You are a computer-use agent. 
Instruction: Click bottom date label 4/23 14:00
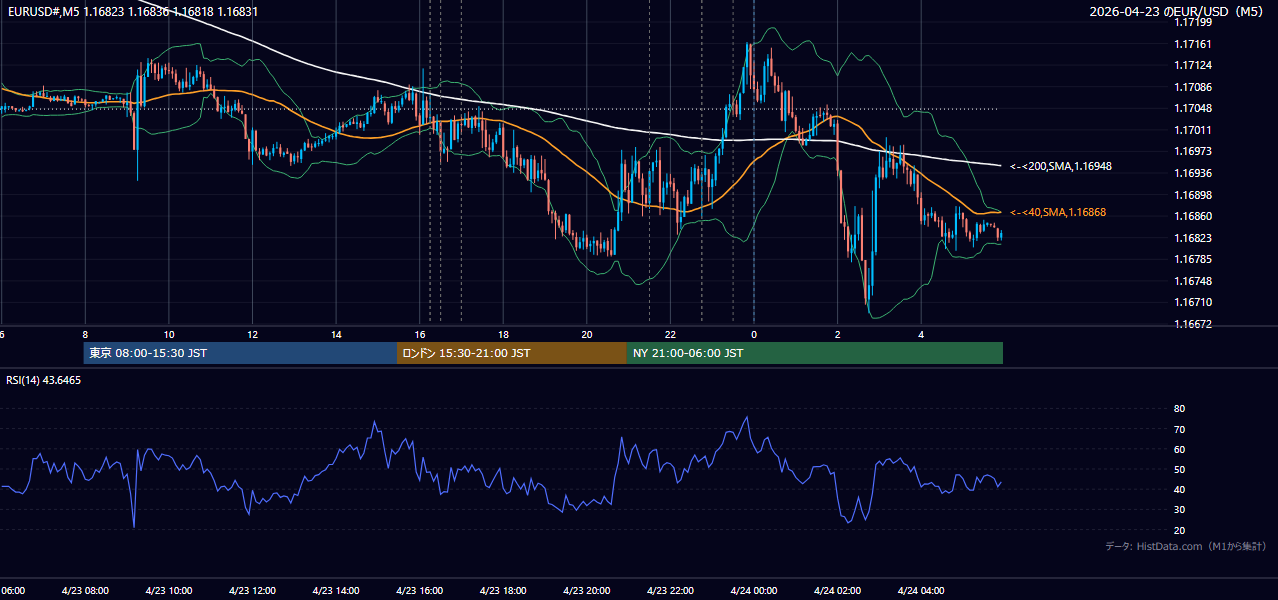point(337,591)
